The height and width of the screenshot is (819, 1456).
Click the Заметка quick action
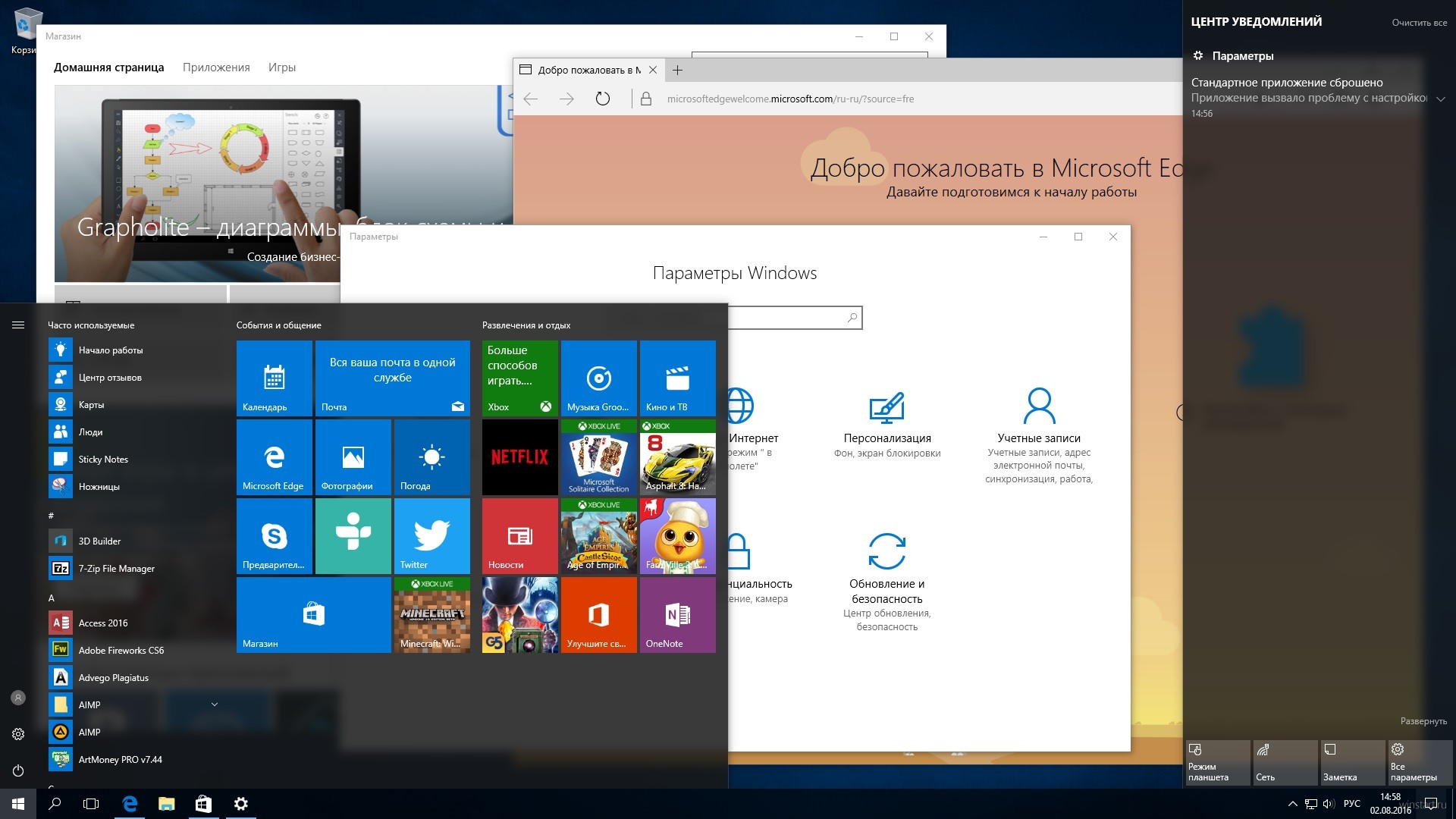[x=1353, y=762]
